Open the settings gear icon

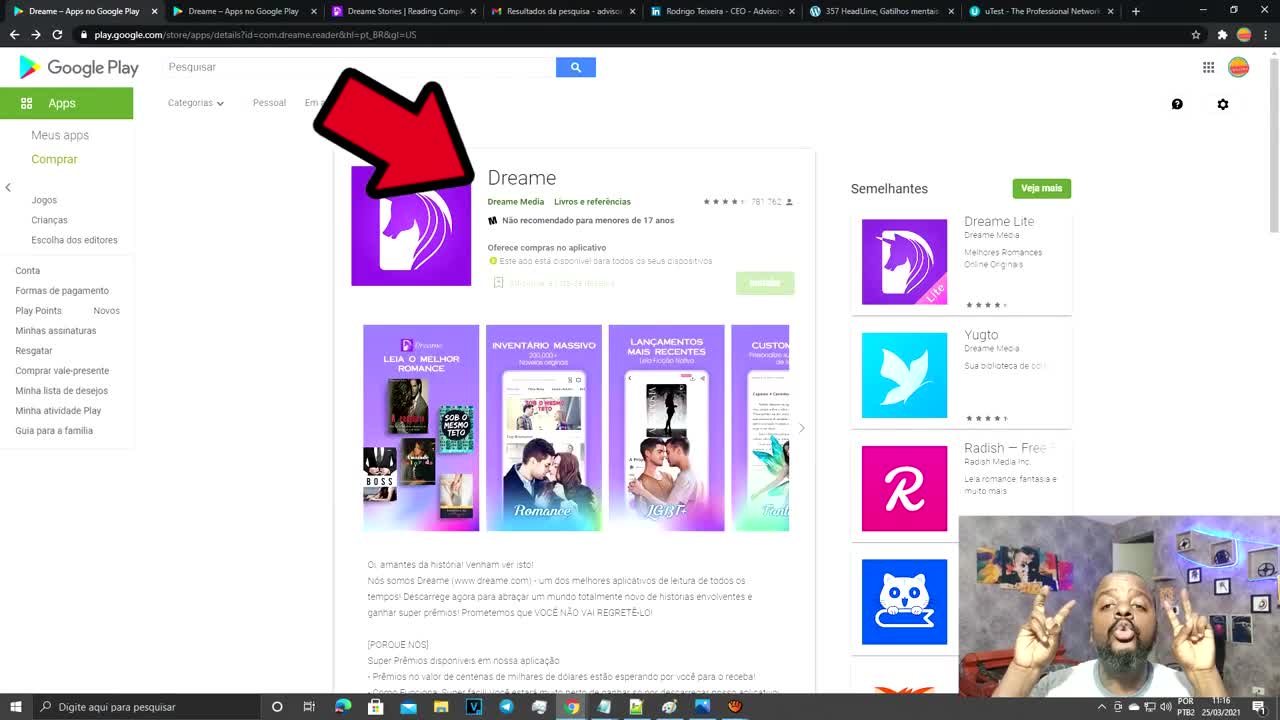[1222, 104]
